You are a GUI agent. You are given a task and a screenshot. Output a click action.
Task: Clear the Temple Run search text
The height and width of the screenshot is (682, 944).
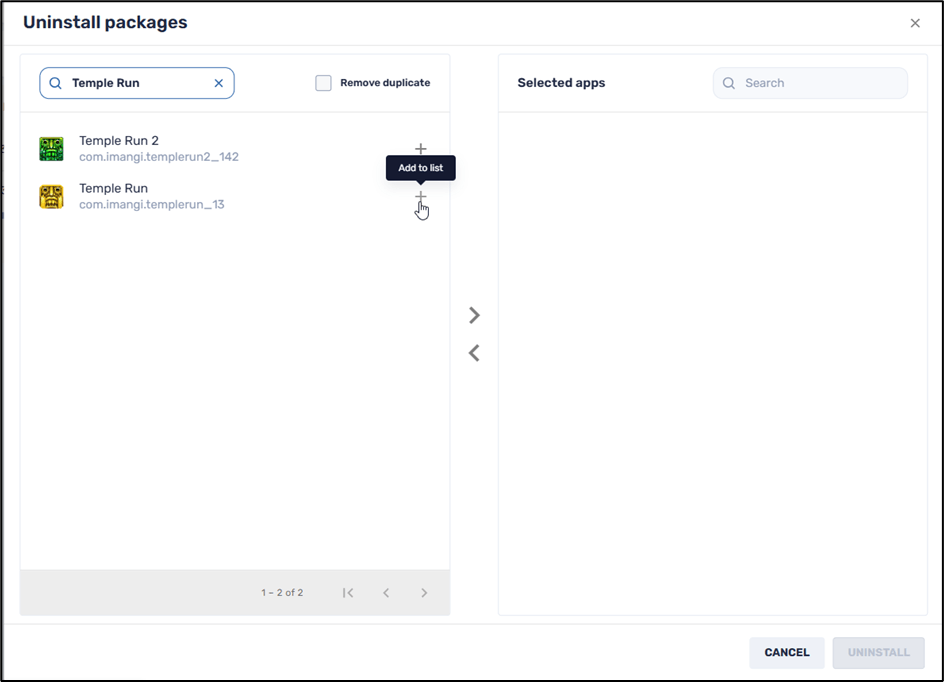[219, 83]
